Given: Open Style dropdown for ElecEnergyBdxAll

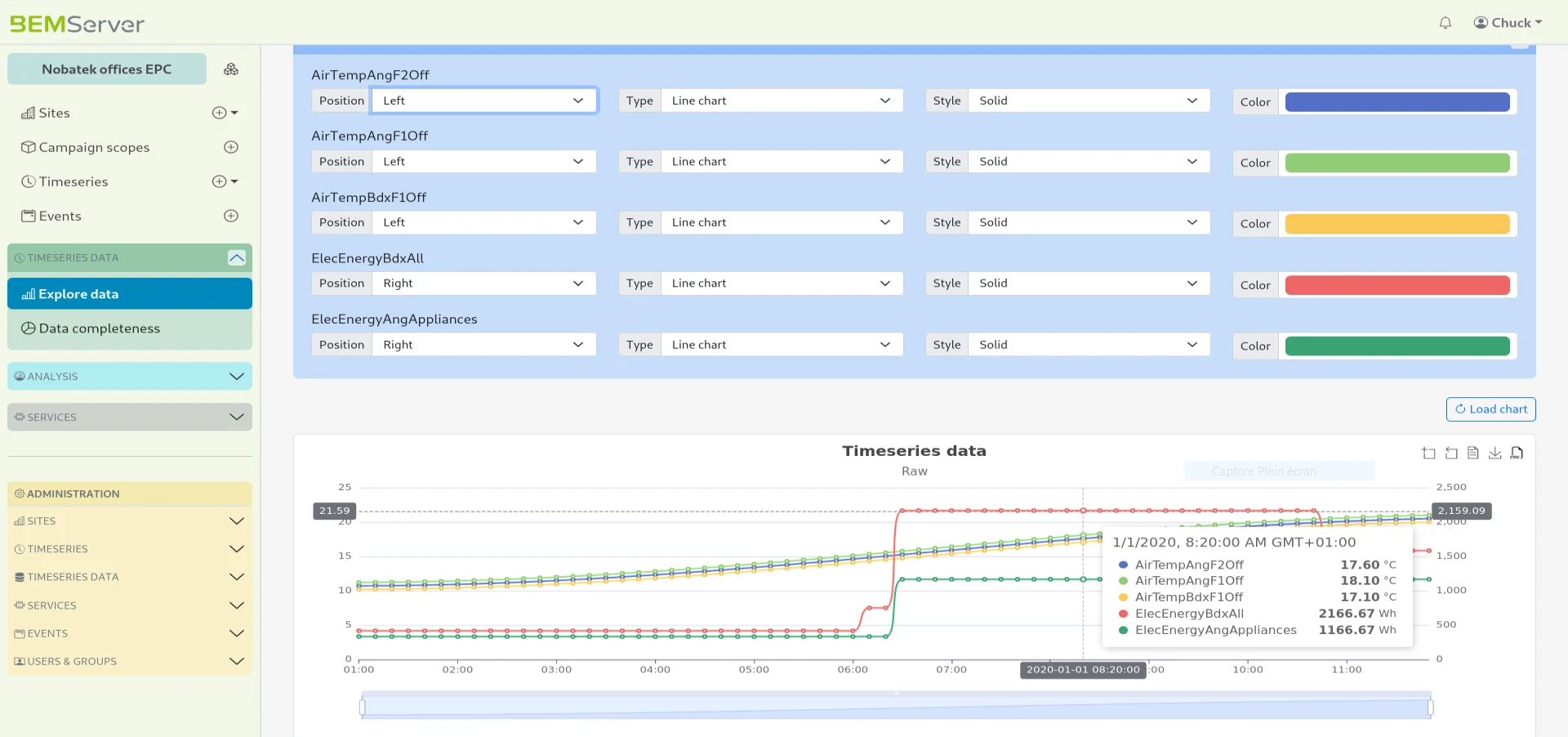Looking at the screenshot, I should (1089, 284).
